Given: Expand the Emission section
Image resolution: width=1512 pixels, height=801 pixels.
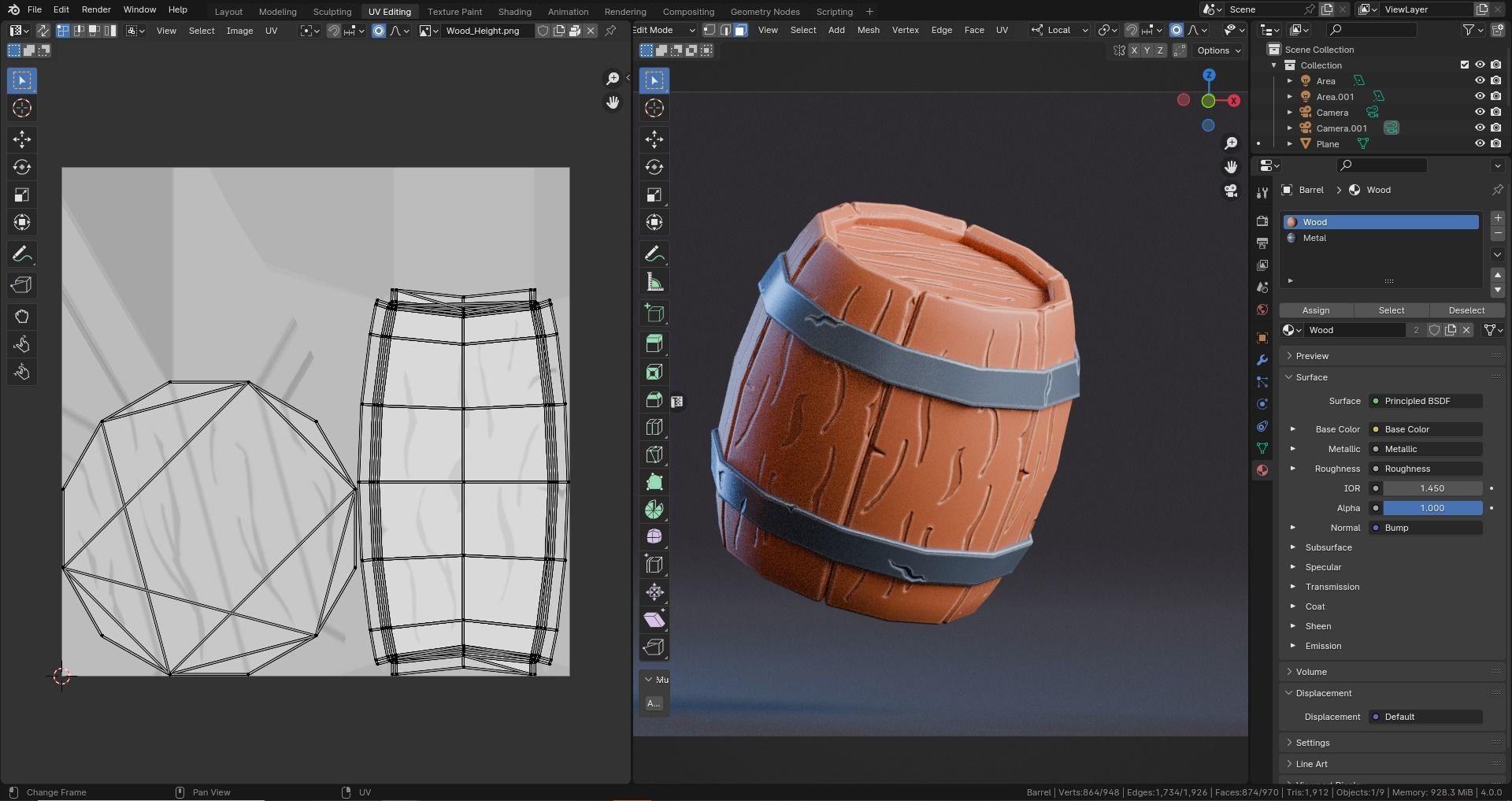Looking at the screenshot, I should tap(1292, 646).
